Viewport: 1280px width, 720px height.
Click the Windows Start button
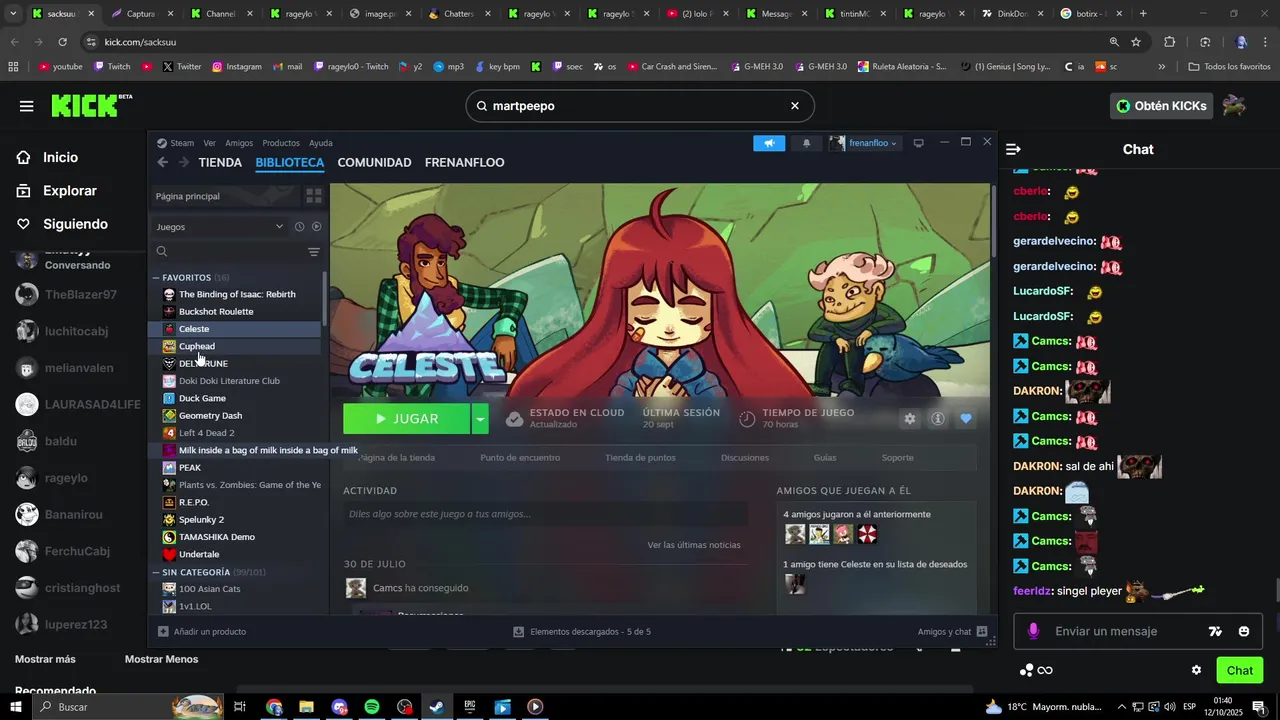point(15,707)
